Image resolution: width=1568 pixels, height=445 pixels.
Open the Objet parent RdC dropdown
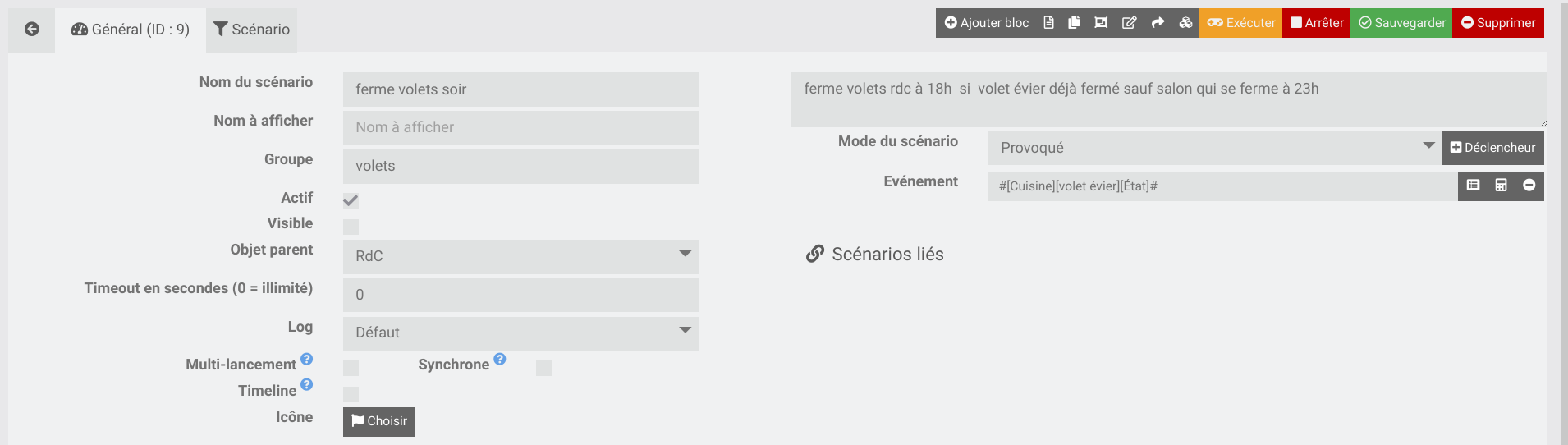(521, 256)
